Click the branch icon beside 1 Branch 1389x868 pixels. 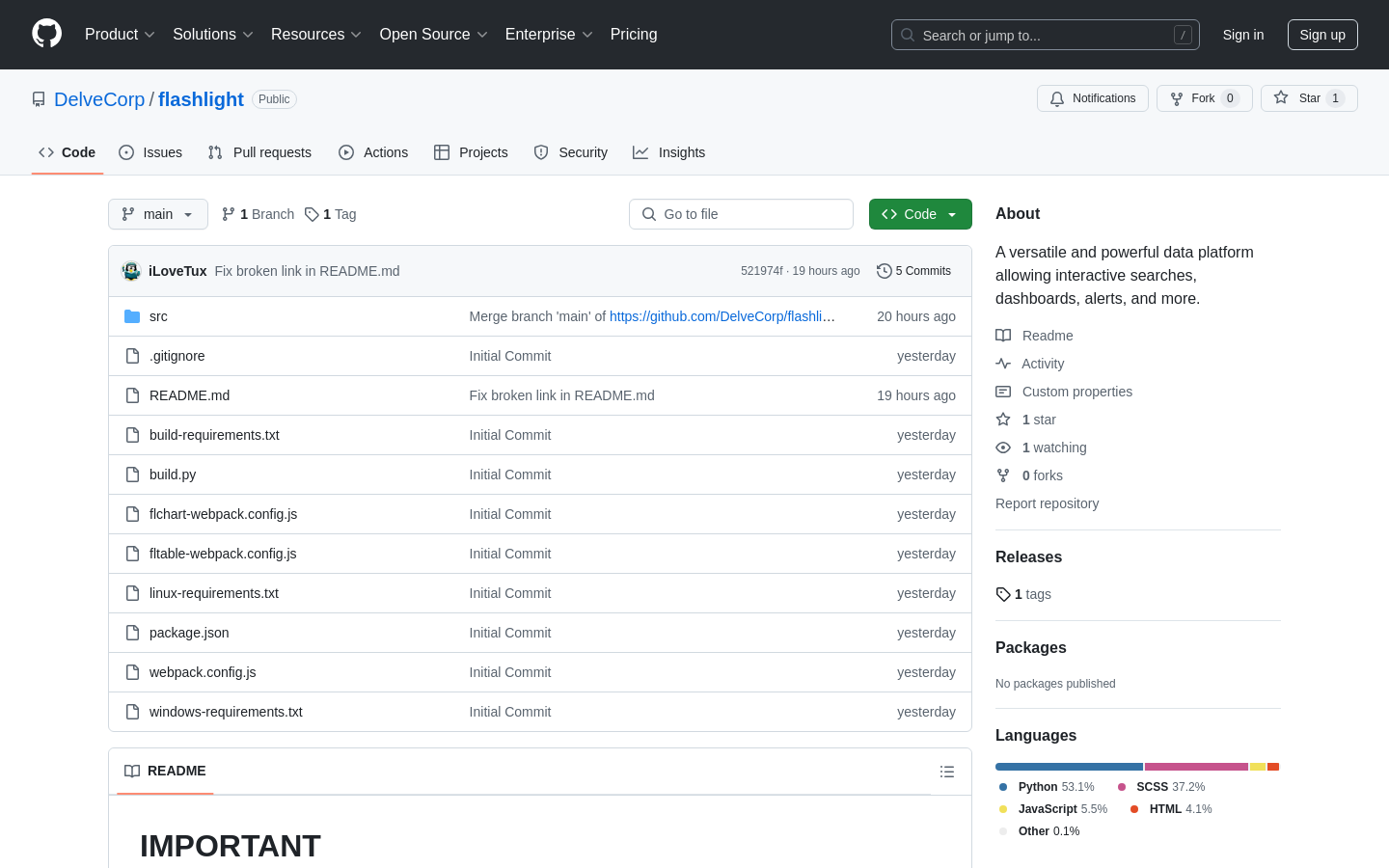(229, 214)
